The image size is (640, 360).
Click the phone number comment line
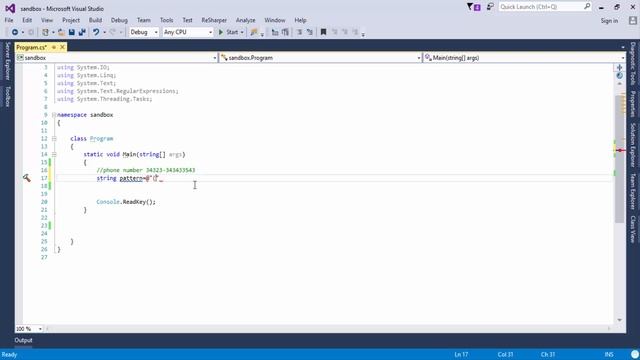coord(146,170)
